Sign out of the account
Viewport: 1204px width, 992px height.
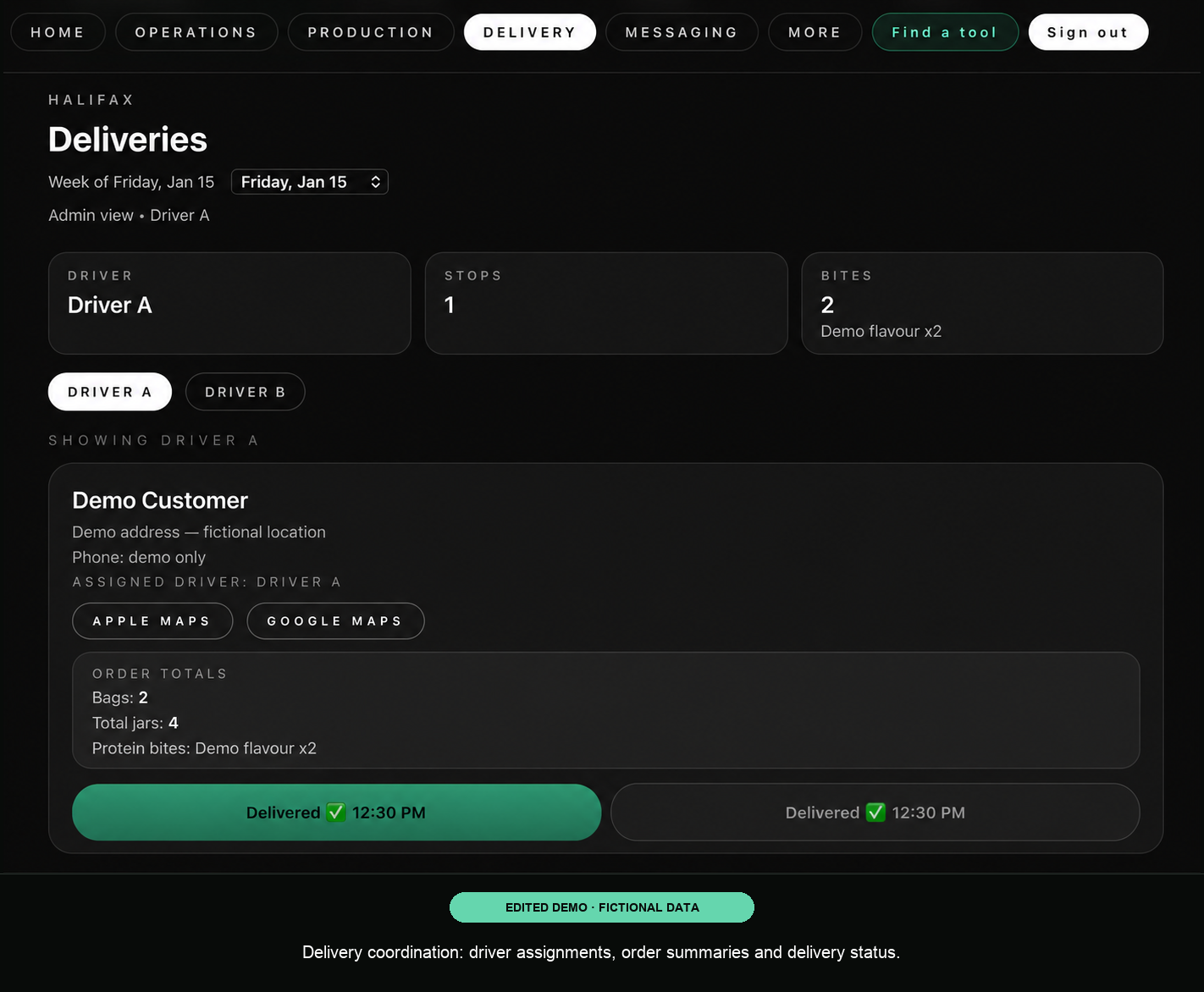[x=1088, y=32]
